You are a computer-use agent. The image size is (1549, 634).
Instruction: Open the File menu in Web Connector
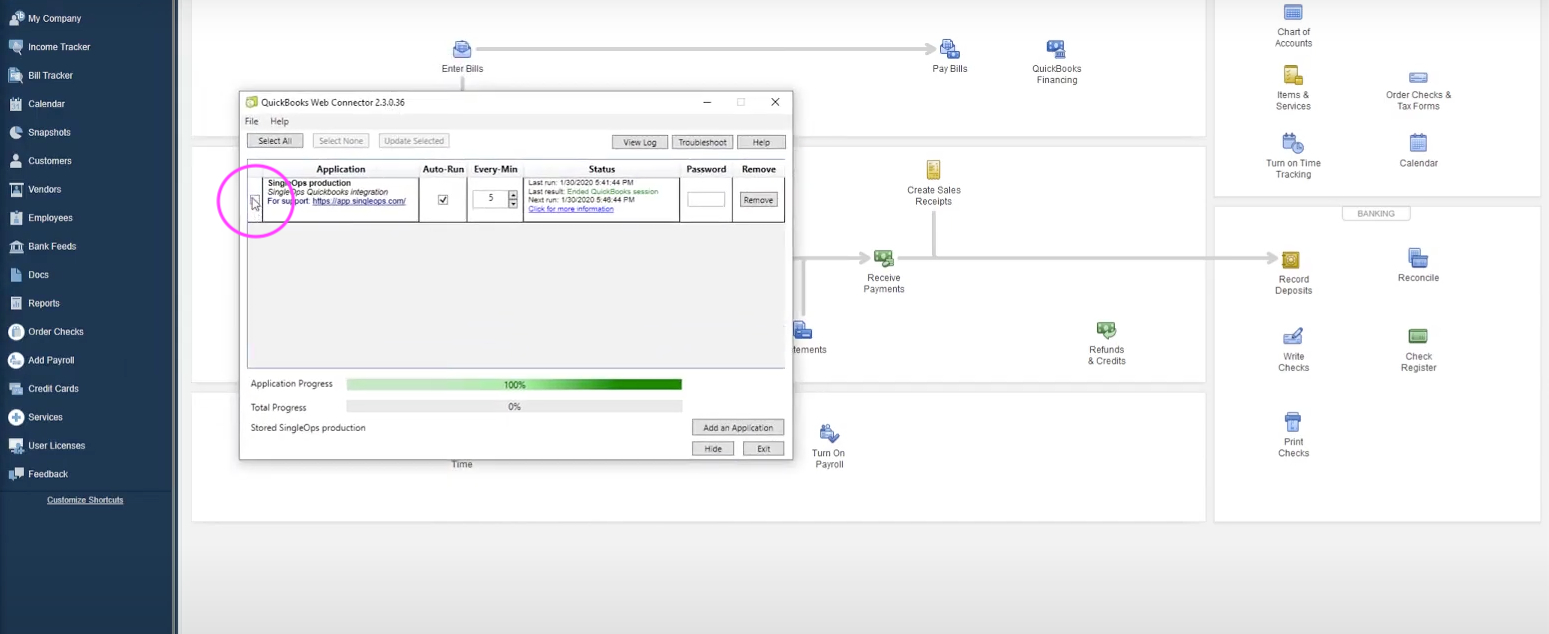pyautogui.click(x=252, y=121)
